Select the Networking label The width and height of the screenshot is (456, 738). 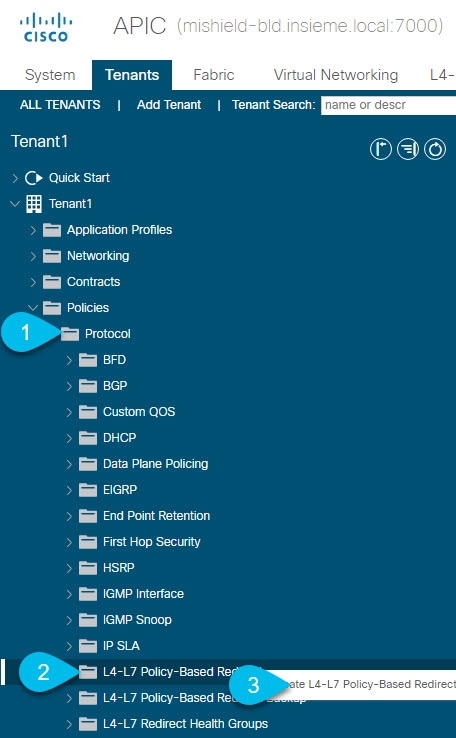click(98, 256)
